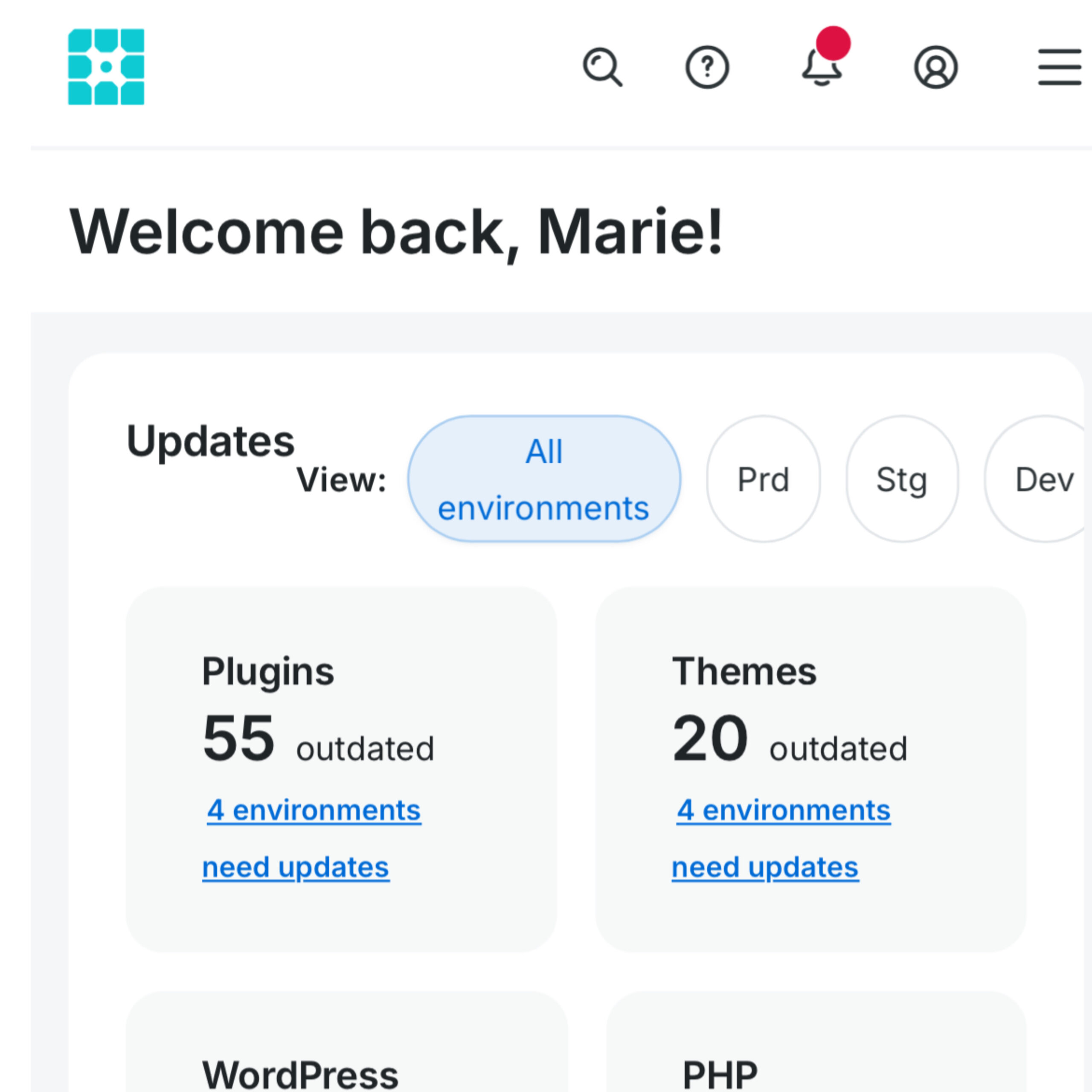Click the 55 outdated plugins count
This screenshot has width=1092, height=1092.
click(x=318, y=738)
